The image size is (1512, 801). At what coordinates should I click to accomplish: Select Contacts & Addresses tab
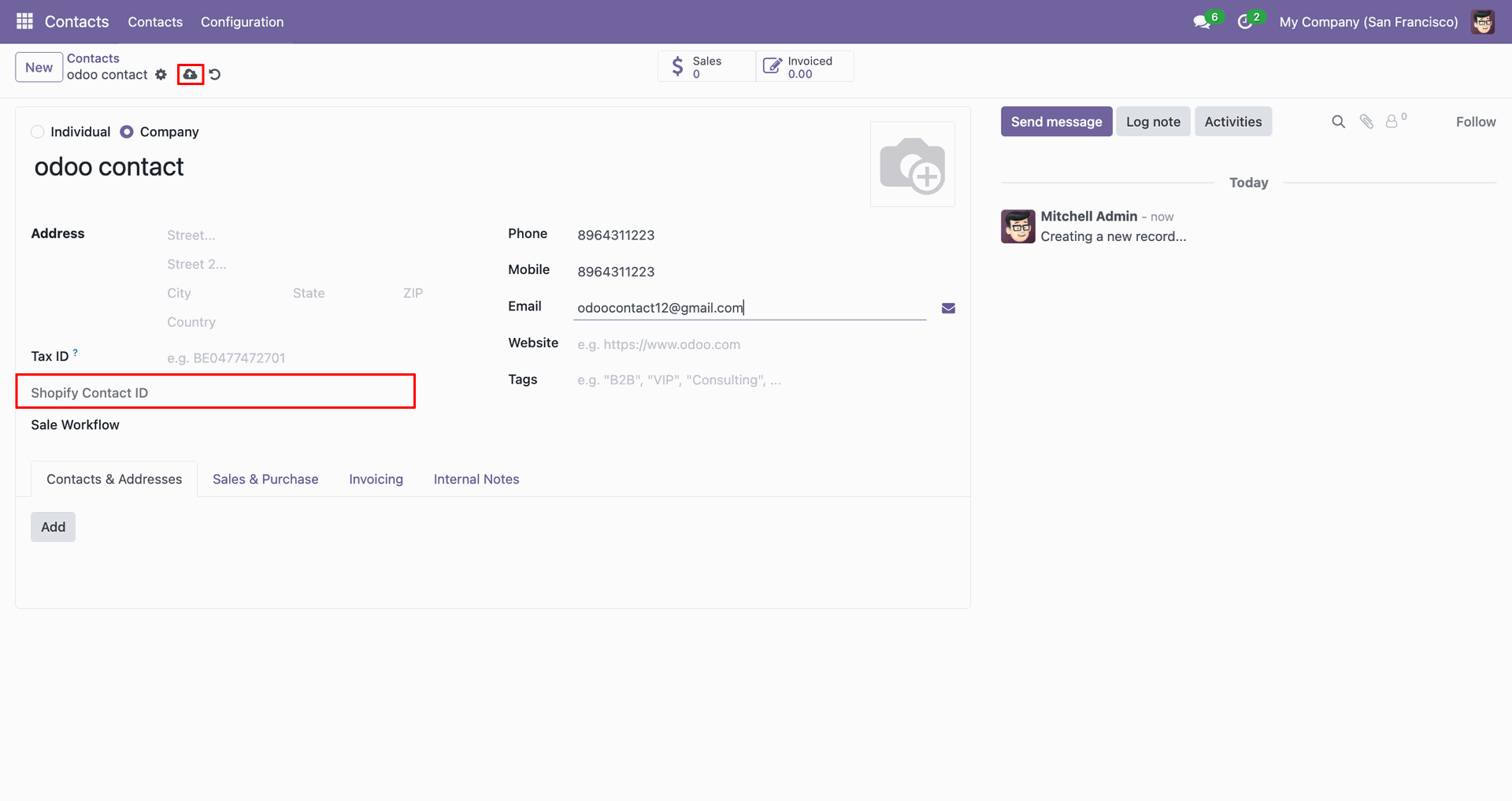(114, 479)
